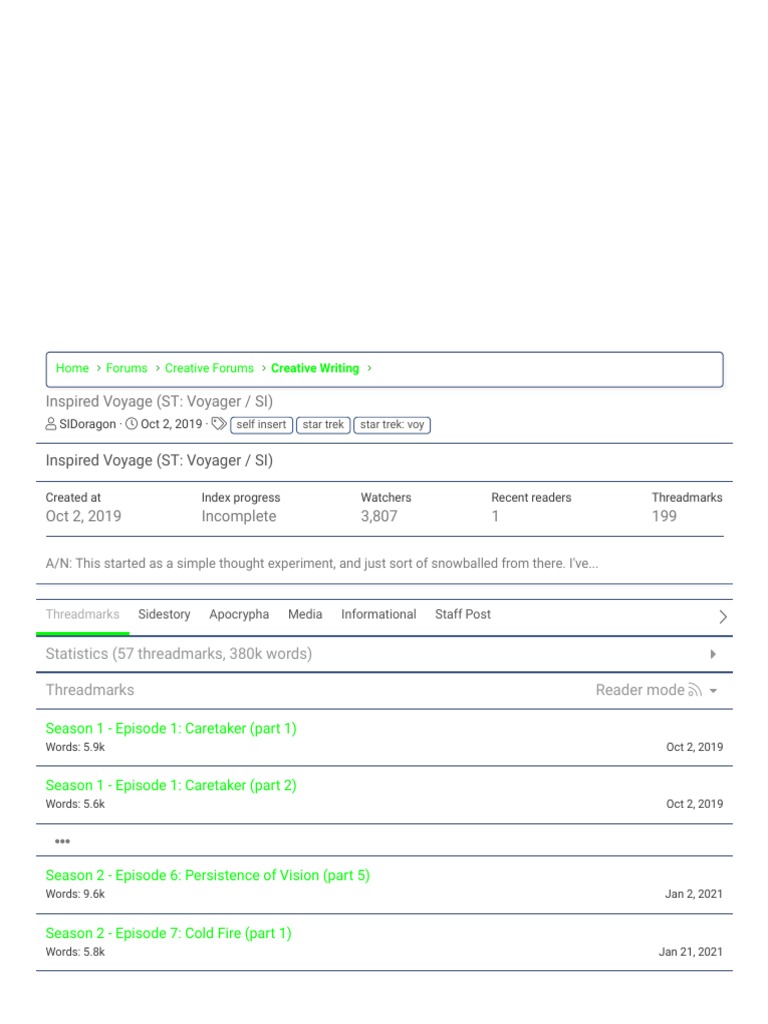Image resolution: width=768 pixels, height=1024 pixels.
Task: Open the Staff Post tab
Action: pyautogui.click(x=463, y=615)
